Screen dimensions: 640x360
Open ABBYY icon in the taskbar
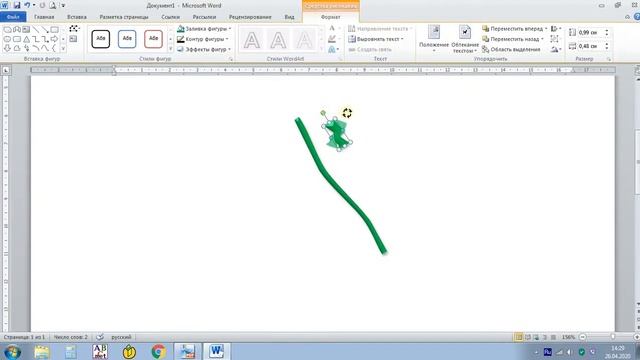(100, 351)
